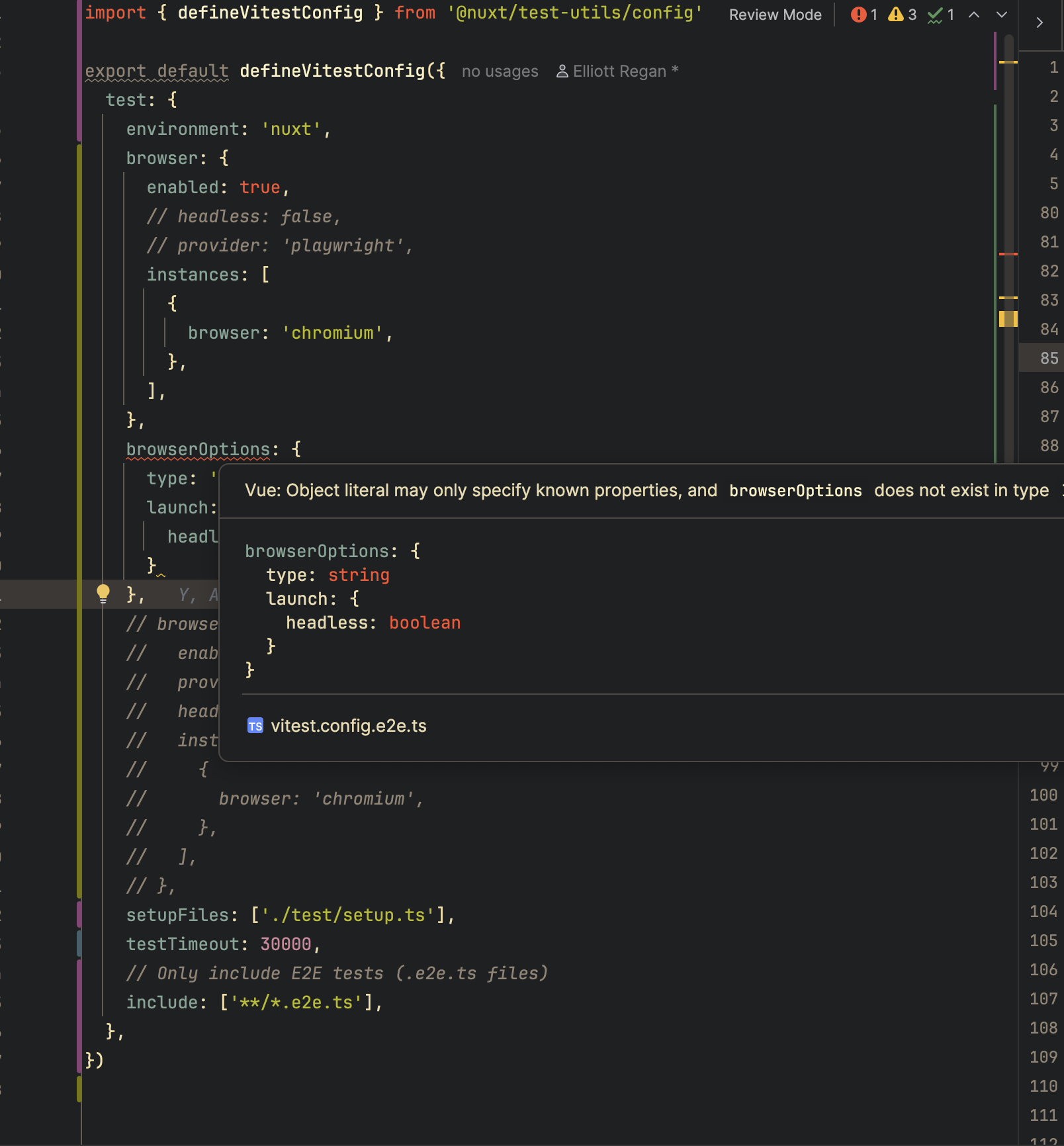Click the browser: { property under test

coord(162,158)
